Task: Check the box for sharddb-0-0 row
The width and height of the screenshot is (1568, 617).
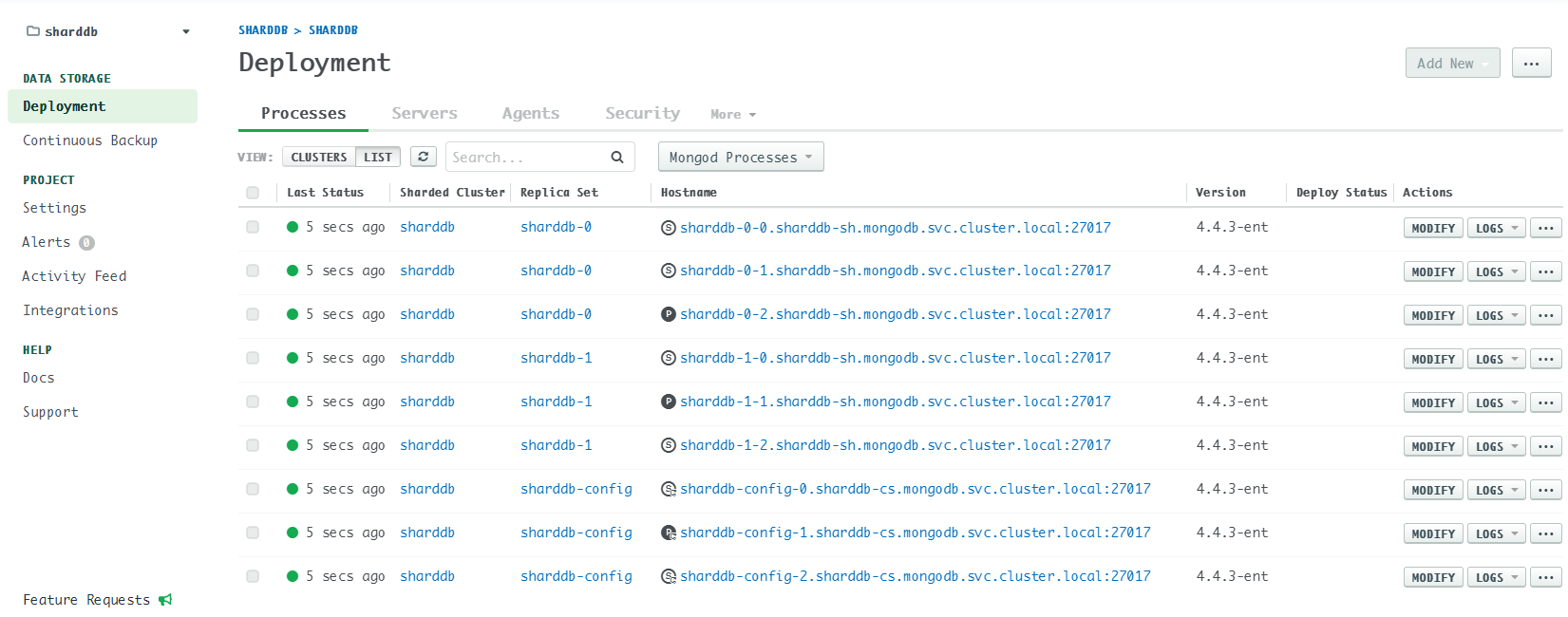Action: tap(253, 227)
